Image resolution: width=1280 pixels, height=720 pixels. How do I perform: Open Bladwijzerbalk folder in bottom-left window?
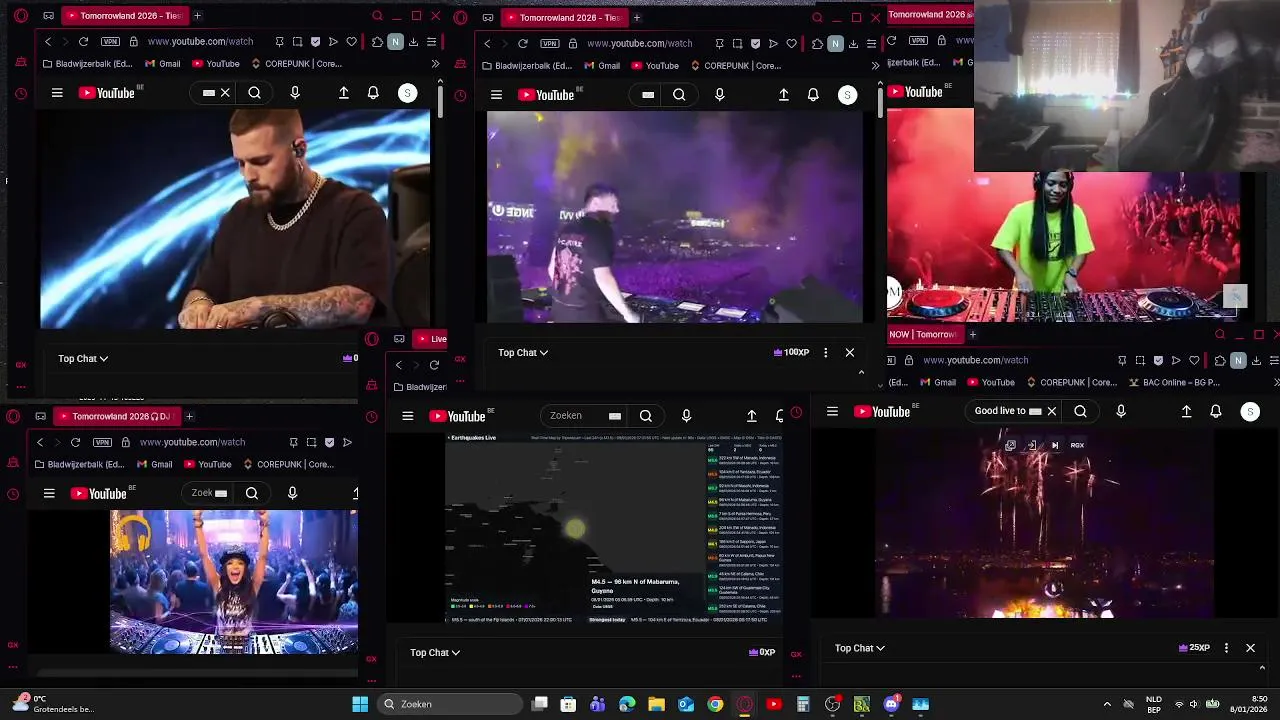tap(82, 464)
